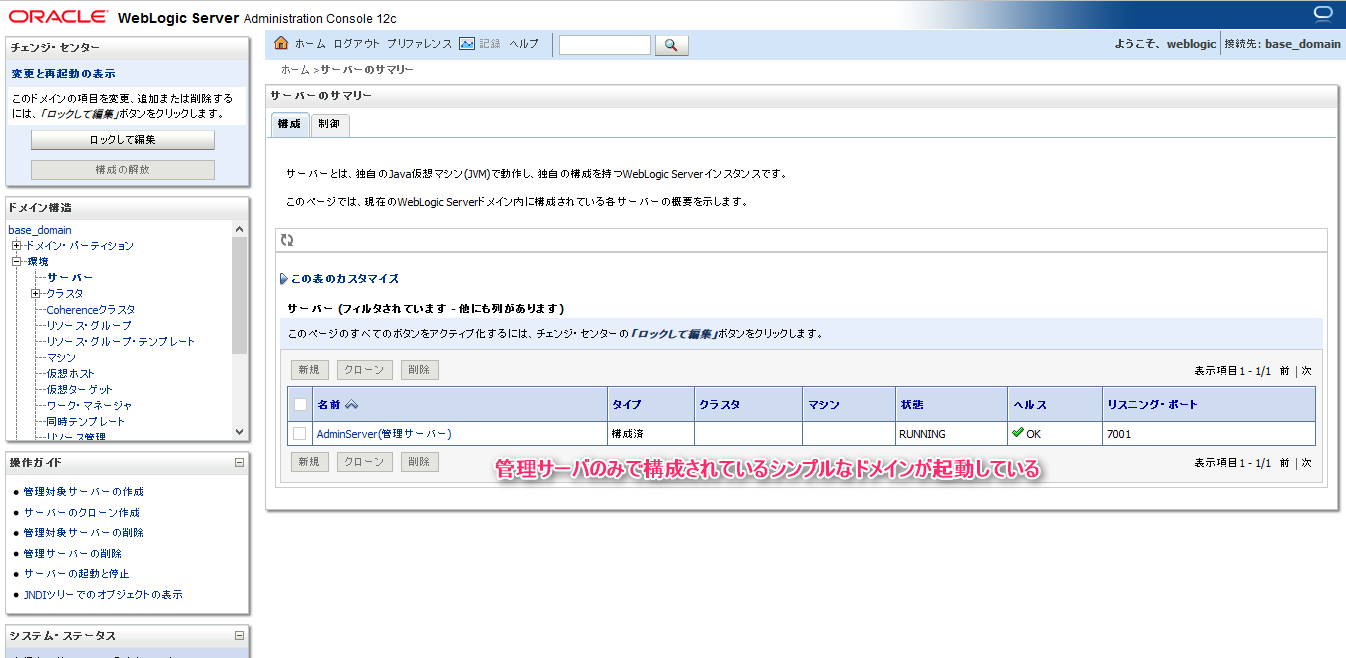Click the upper クローン button
This screenshot has height=658, width=1346.
(x=364, y=370)
